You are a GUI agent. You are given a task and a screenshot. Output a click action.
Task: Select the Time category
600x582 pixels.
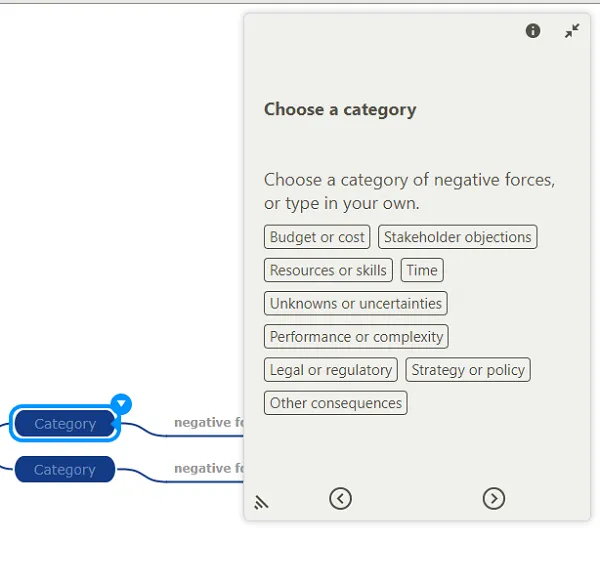[x=422, y=270]
